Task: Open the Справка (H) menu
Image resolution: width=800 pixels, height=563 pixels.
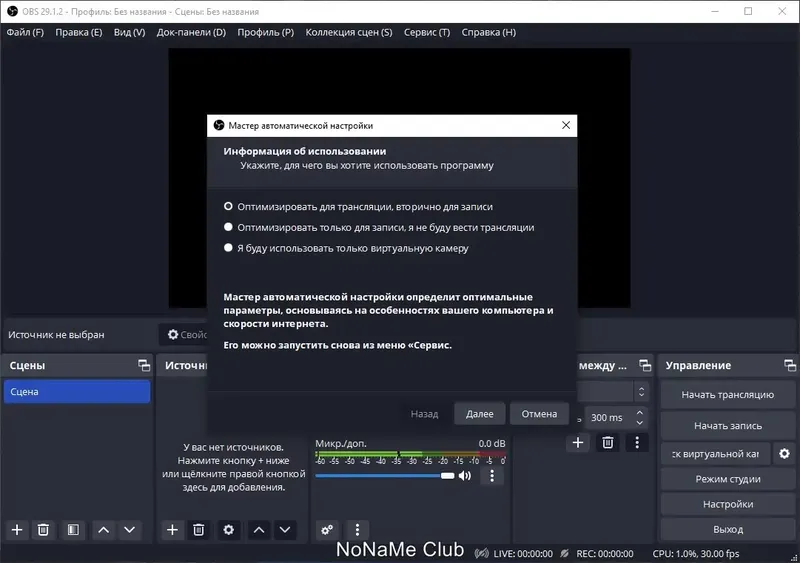Action: (x=489, y=32)
